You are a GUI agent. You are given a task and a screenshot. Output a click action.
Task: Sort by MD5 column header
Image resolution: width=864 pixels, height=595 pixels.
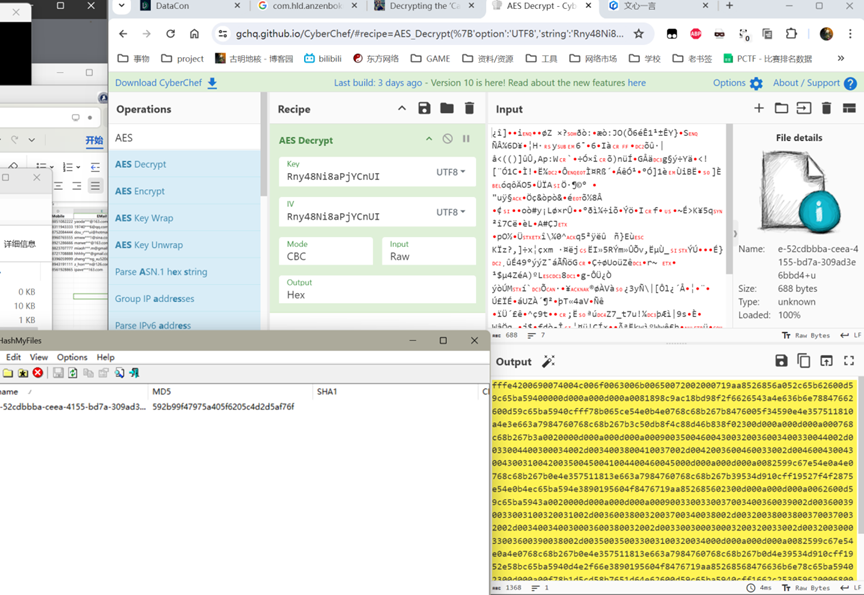pyautogui.click(x=230, y=392)
